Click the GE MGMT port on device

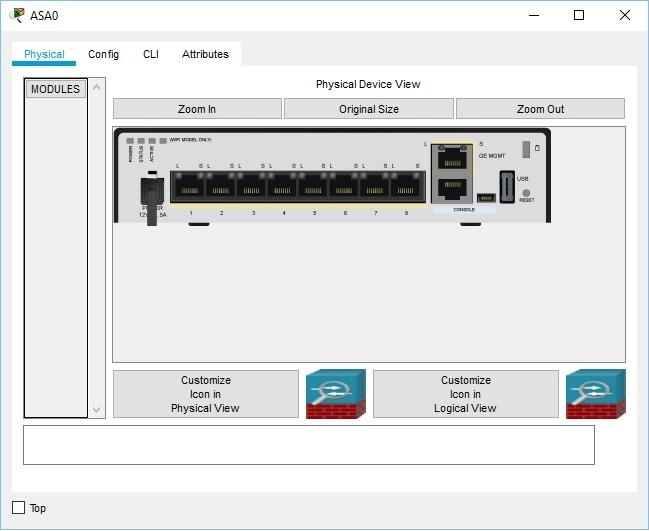click(x=452, y=159)
